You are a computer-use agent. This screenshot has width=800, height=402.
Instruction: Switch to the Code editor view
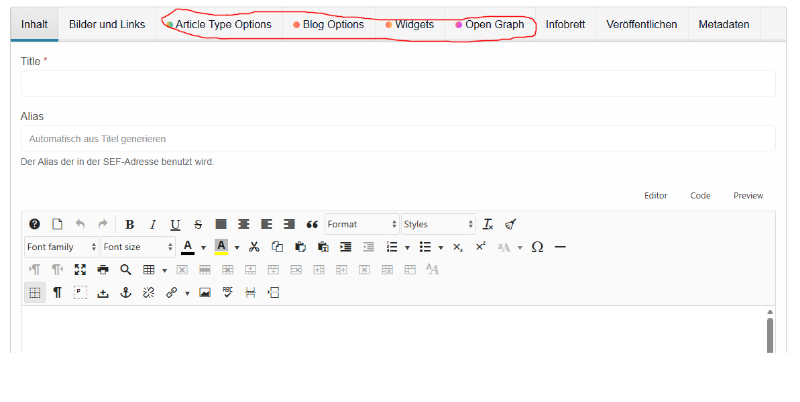pos(700,196)
